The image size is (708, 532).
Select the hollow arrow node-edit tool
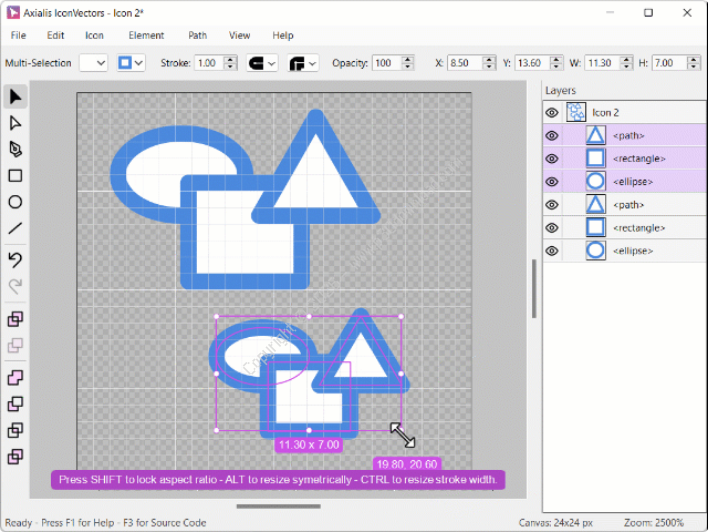pos(15,123)
